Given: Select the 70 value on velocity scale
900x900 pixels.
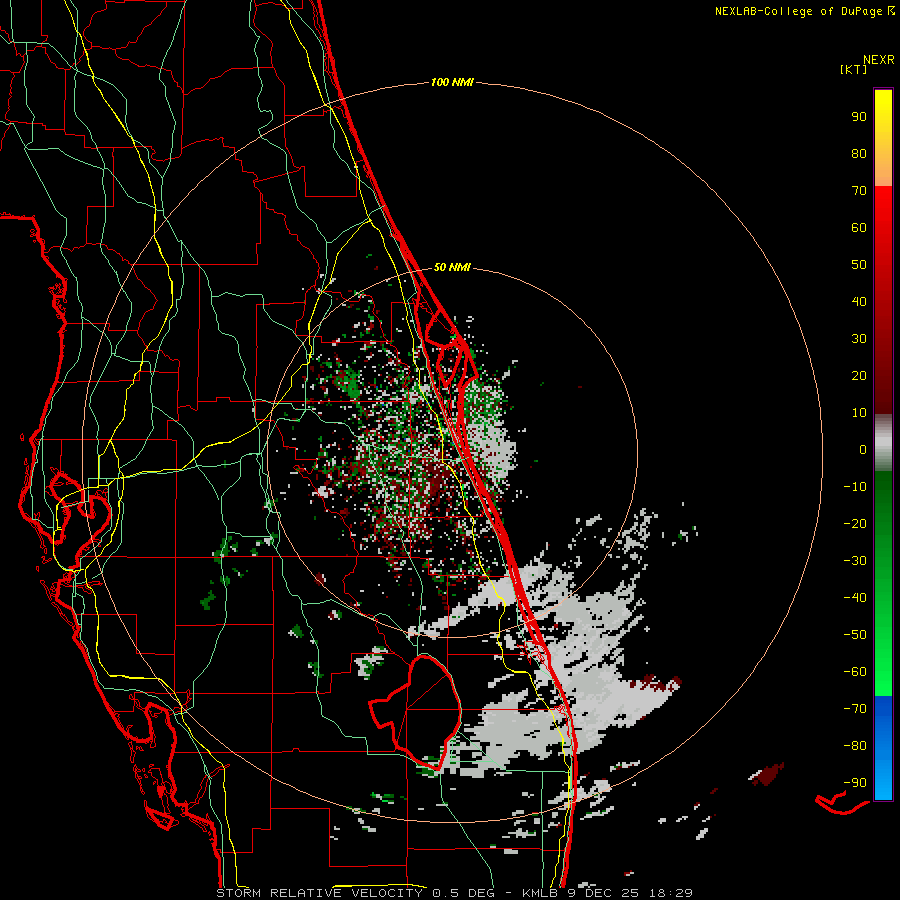Looking at the screenshot, I should point(859,191).
